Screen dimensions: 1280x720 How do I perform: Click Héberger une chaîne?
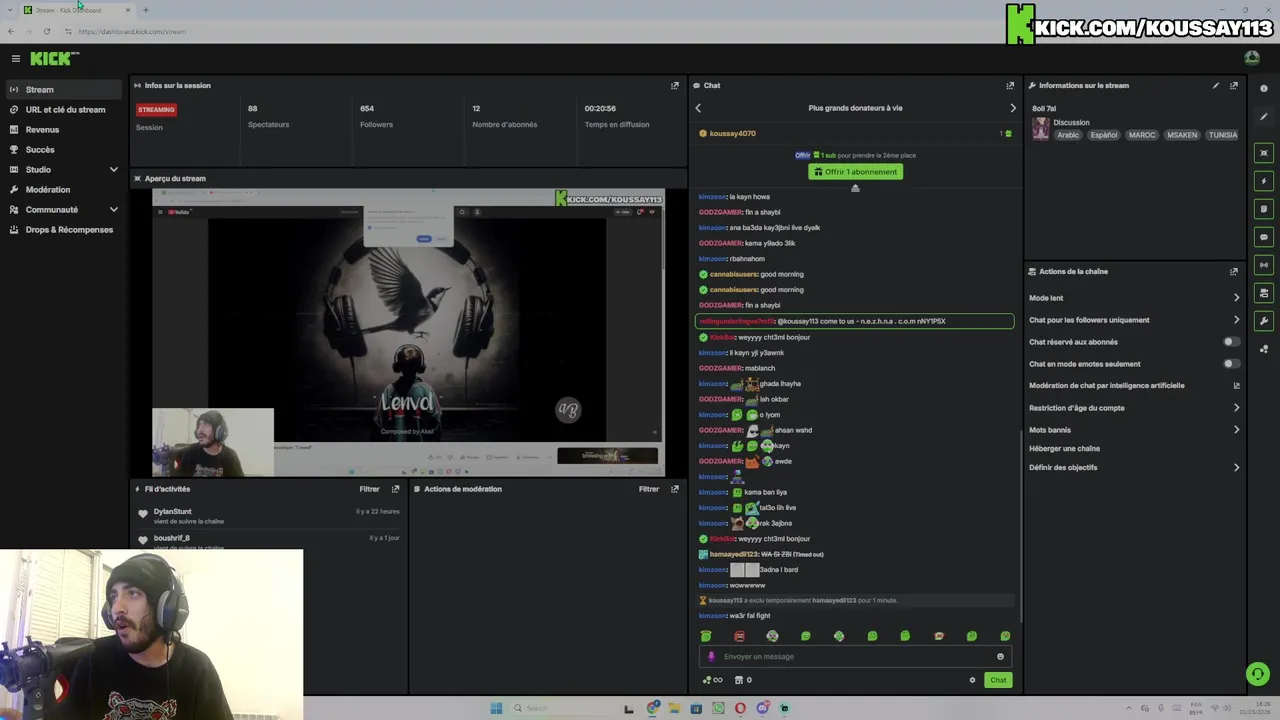tap(1064, 449)
